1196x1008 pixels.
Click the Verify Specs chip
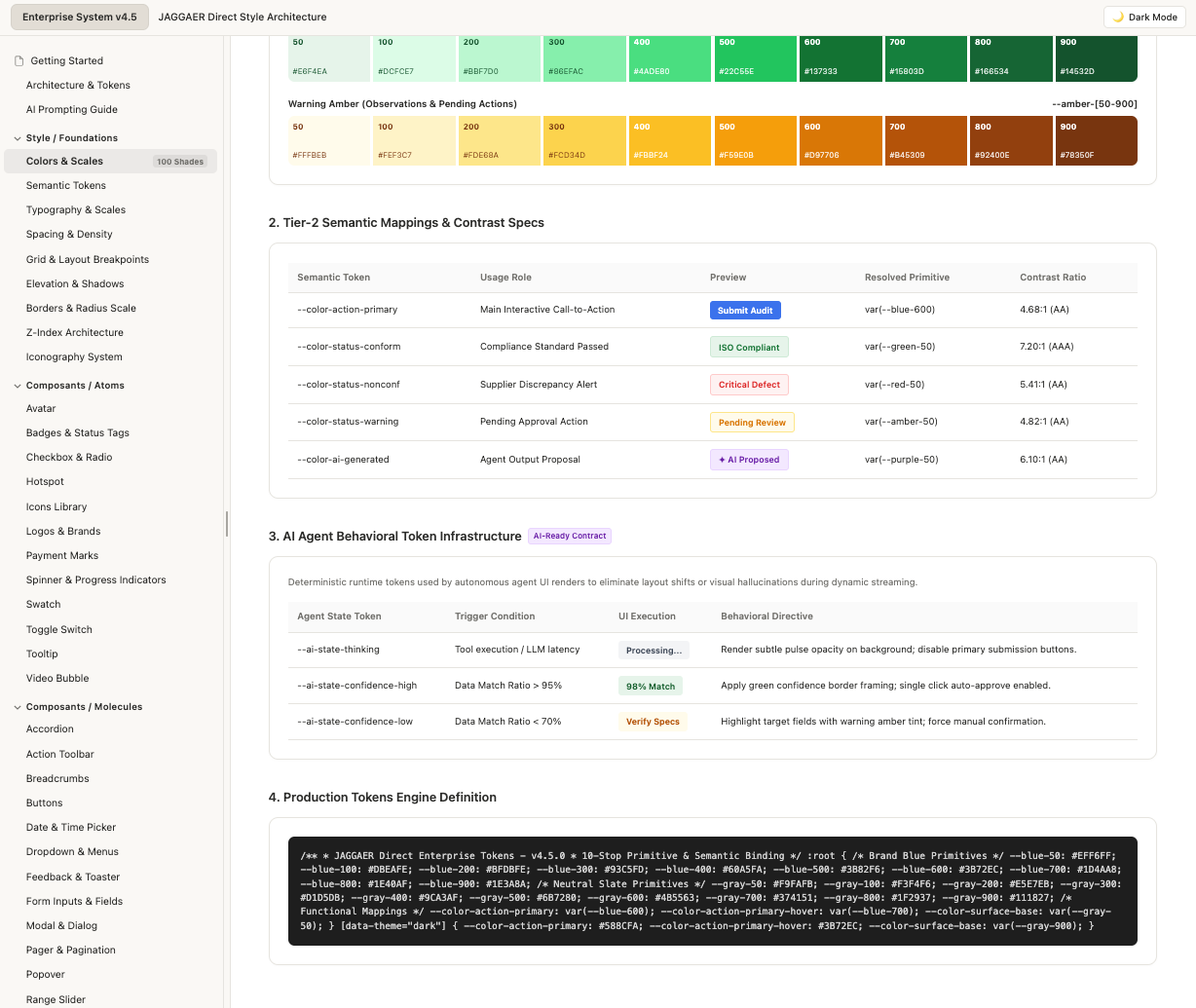pos(653,722)
